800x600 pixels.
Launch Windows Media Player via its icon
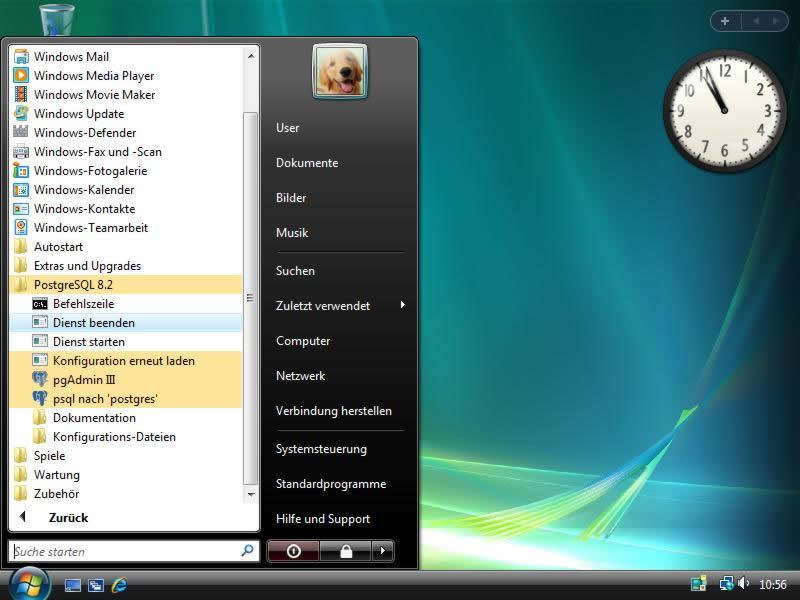click(21, 76)
